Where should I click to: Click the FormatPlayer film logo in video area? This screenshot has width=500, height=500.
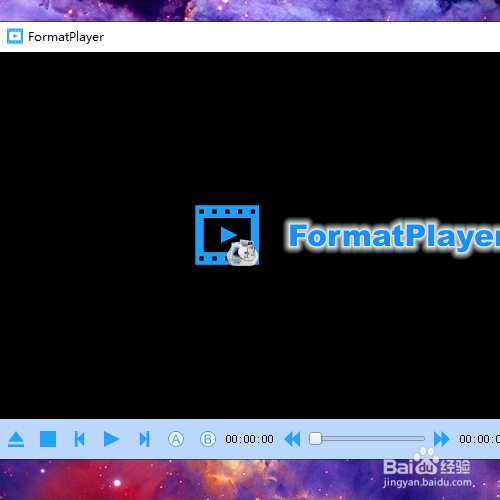227,235
